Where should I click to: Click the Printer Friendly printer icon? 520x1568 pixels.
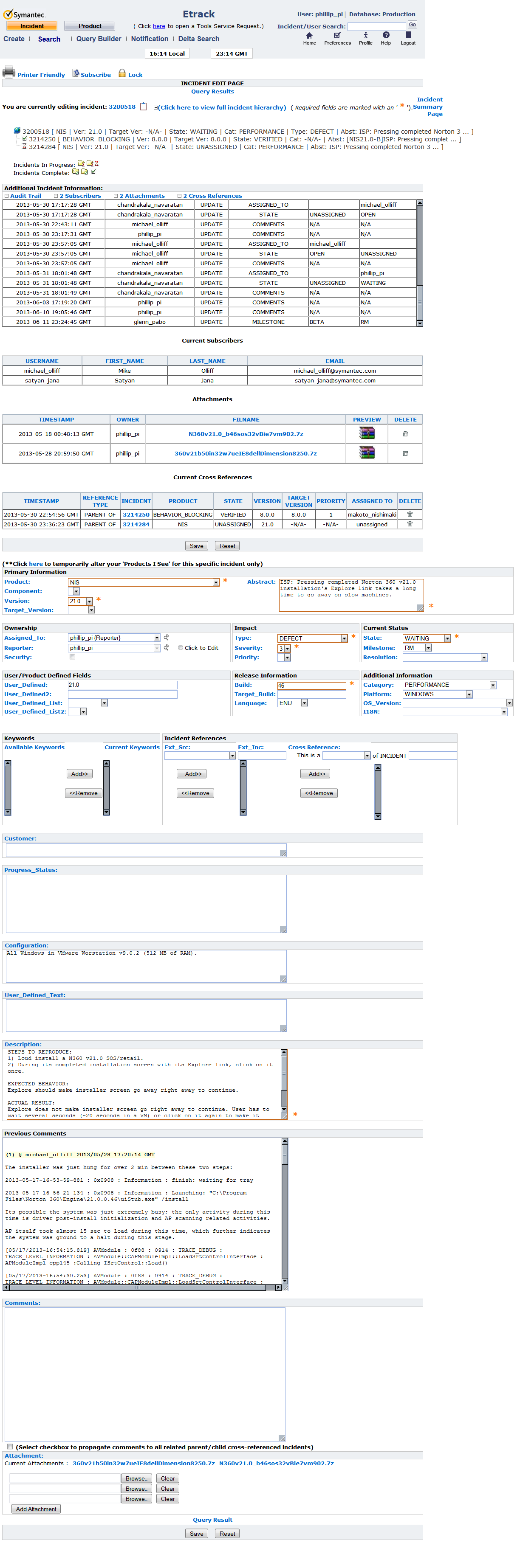[x=9, y=73]
